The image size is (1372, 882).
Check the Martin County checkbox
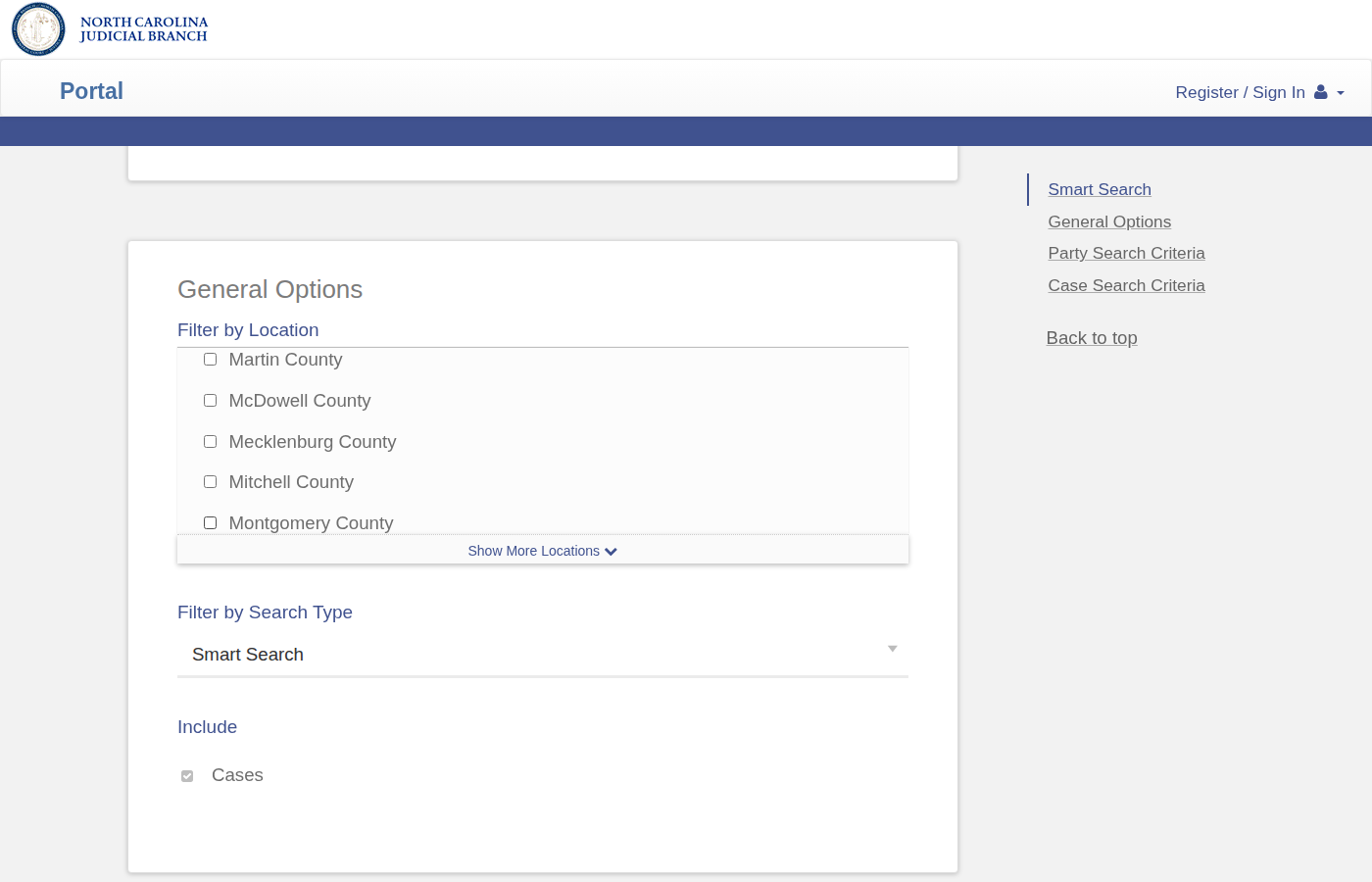210,360
